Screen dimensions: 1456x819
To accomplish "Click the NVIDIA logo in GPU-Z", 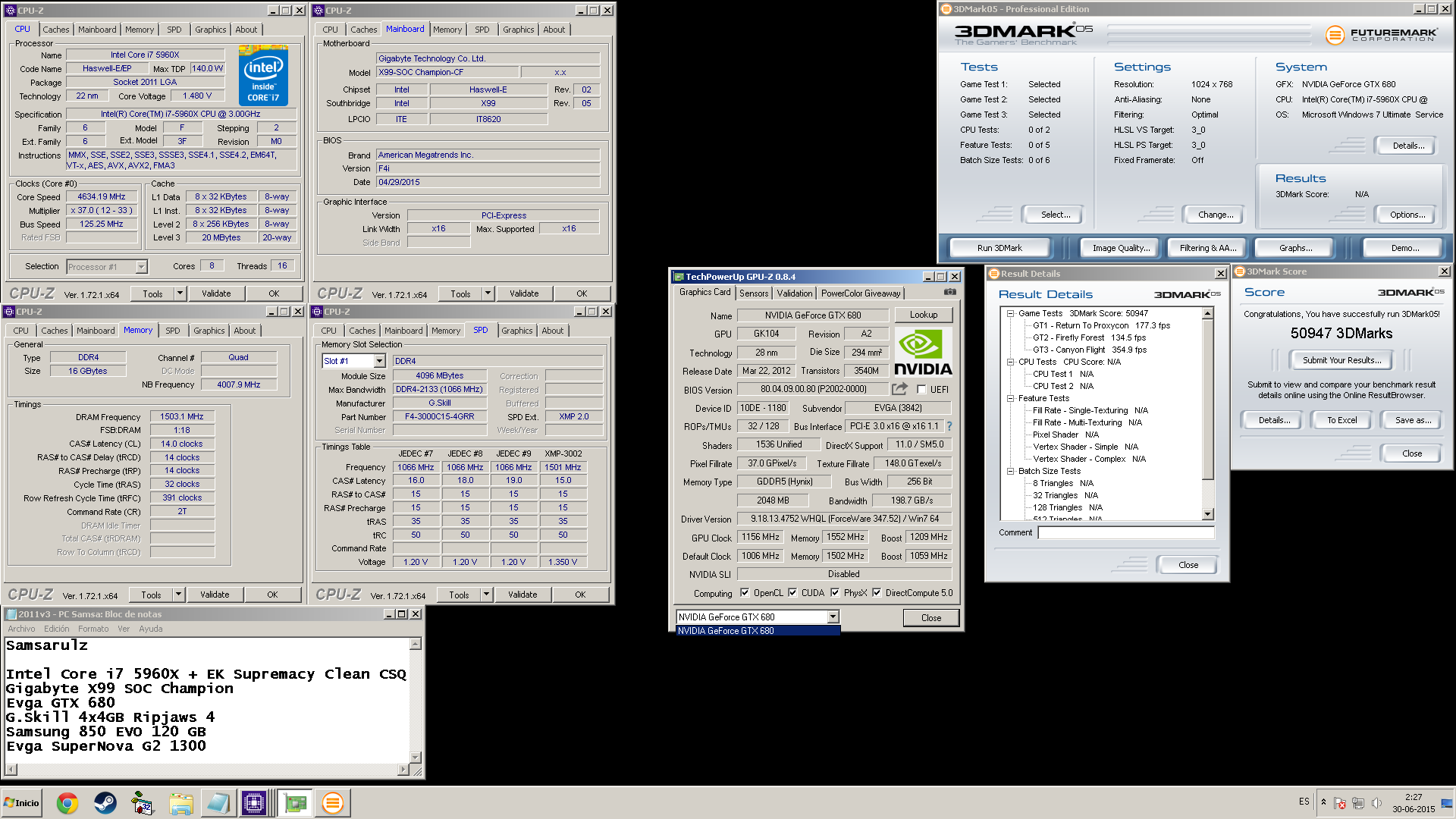I will (923, 352).
